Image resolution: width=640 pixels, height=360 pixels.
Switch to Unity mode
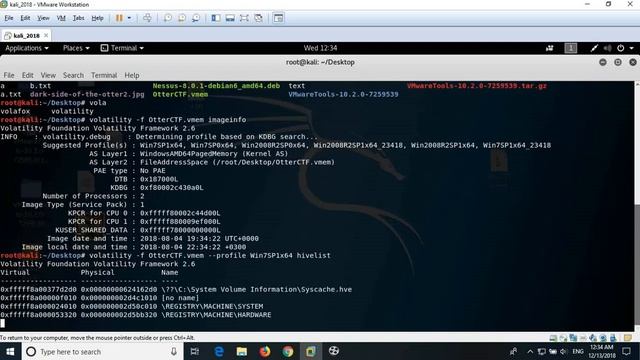258,18
